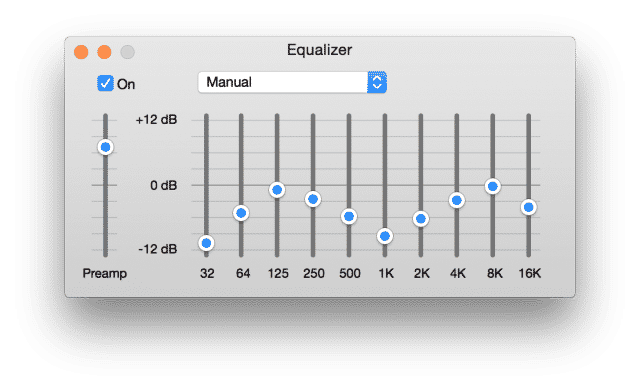Click the 1K band slider knob
Image resolution: width=640 pixels, height=390 pixels.
click(x=385, y=236)
